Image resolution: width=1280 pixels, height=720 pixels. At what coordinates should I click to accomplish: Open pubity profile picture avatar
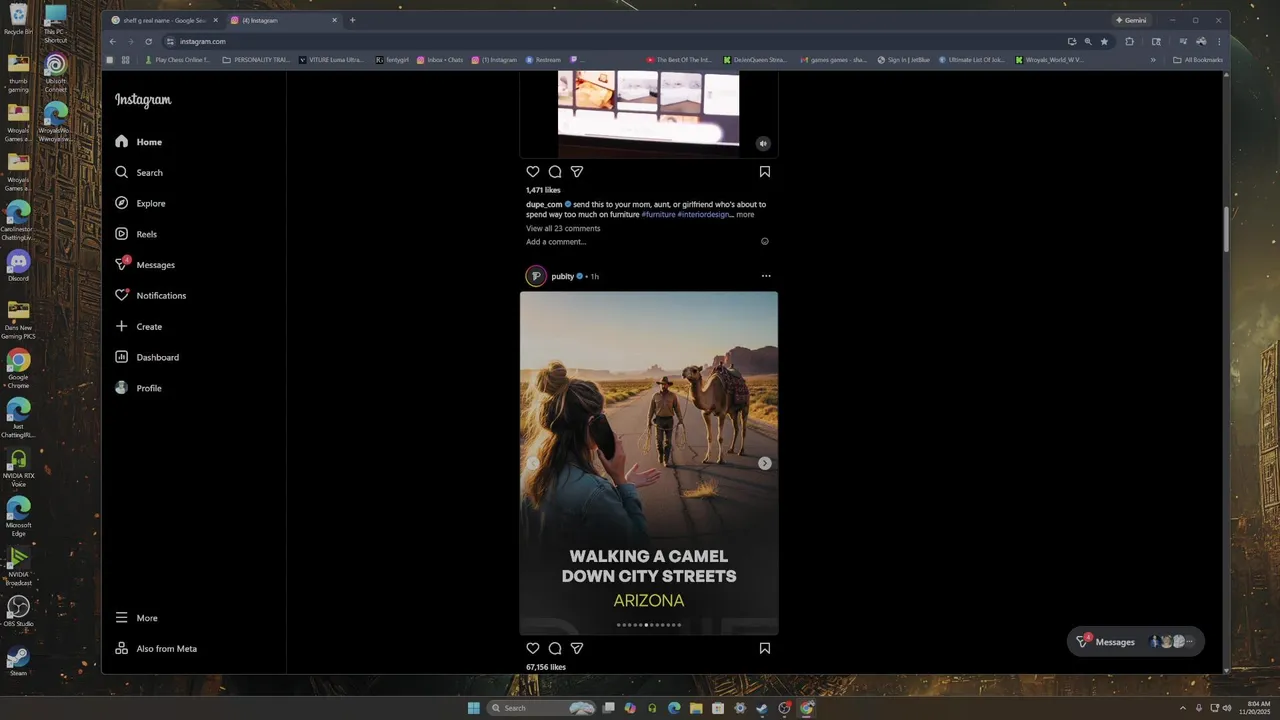pyautogui.click(x=536, y=276)
